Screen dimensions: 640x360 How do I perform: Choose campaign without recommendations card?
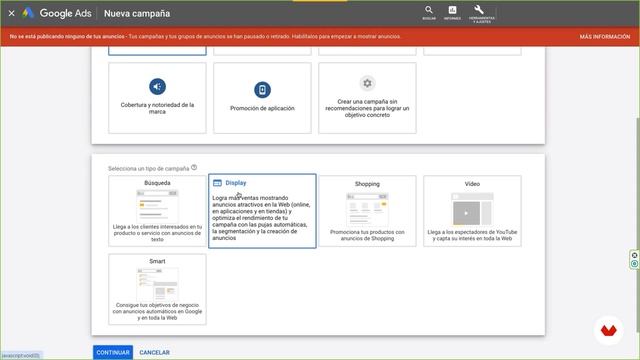[x=367, y=98]
